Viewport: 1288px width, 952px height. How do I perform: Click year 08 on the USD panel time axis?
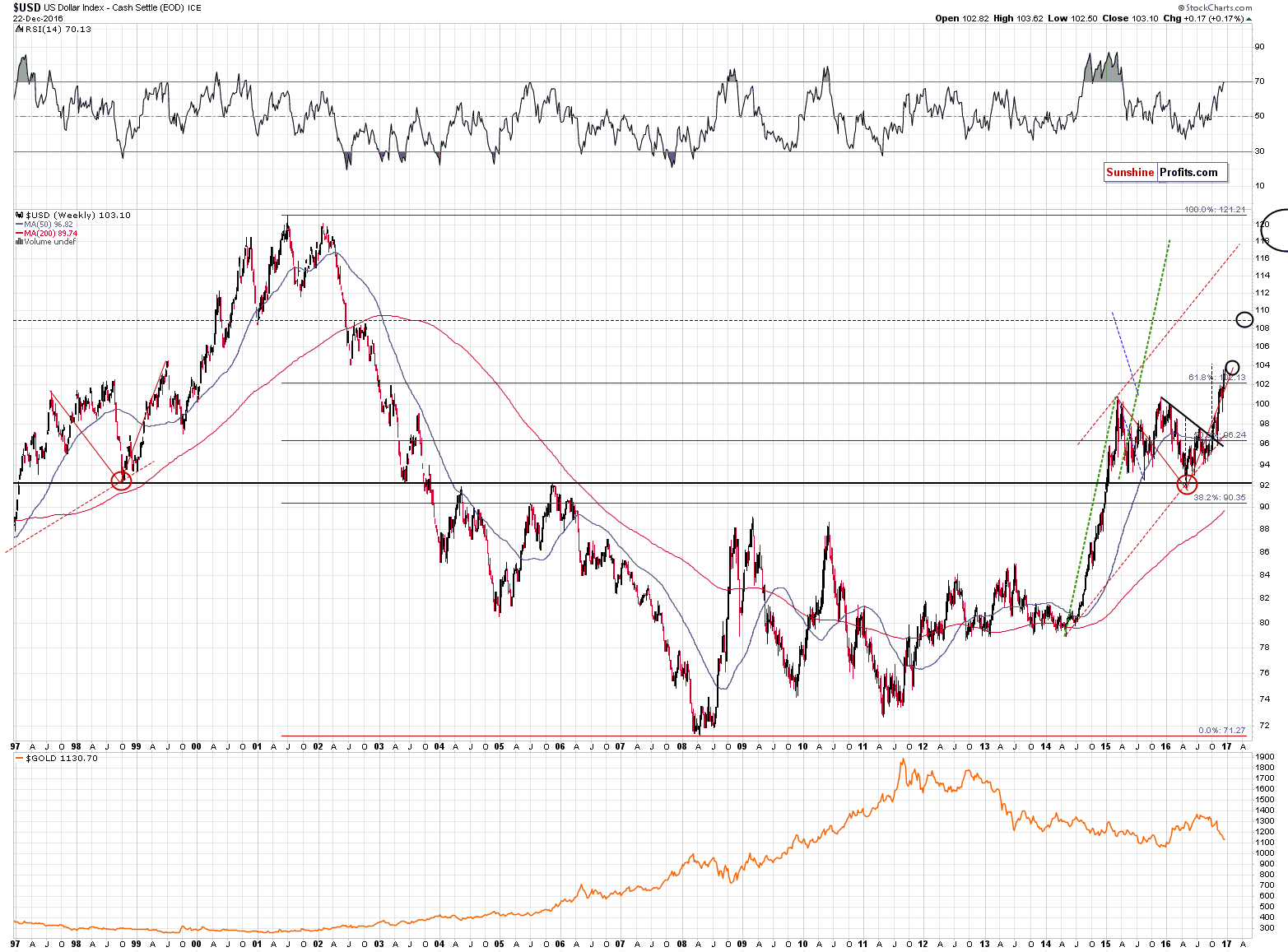[x=681, y=747]
